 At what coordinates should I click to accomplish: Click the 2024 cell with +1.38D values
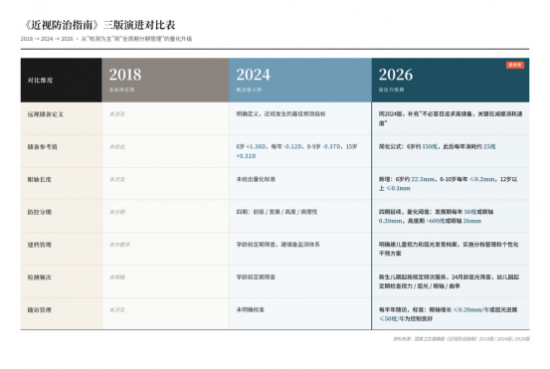click(300, 151)
